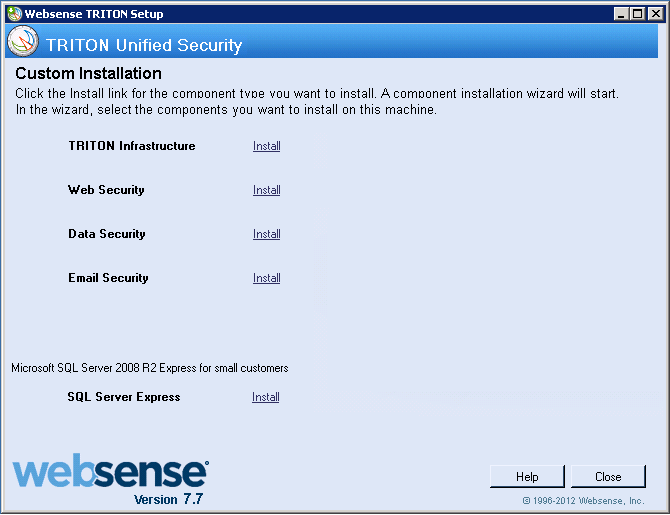This screenshot has width=670, height=515.
Task: Click the Version 7.7 text
Action: pos(168,499)
